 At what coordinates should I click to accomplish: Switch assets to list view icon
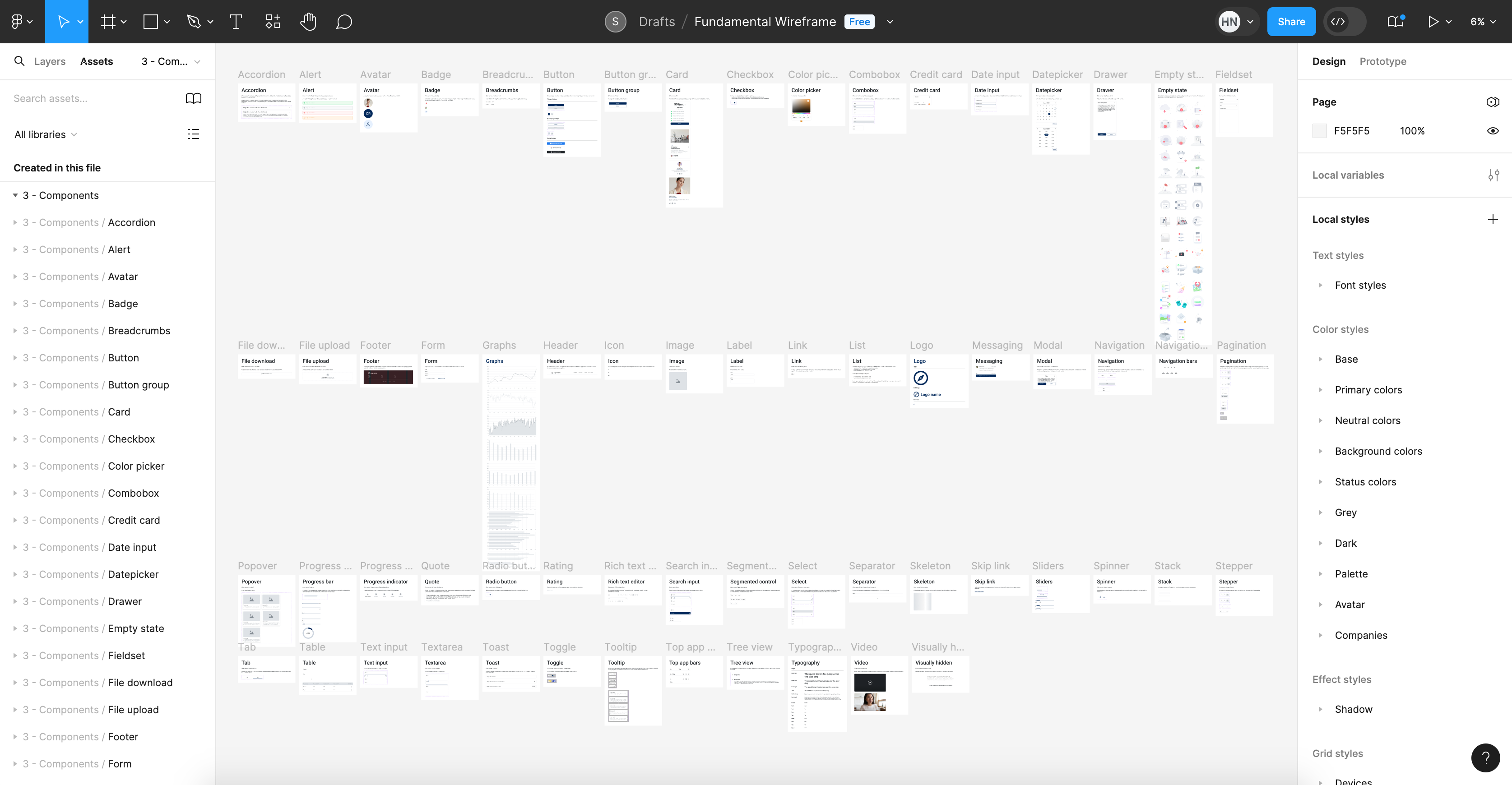[193, 134]
